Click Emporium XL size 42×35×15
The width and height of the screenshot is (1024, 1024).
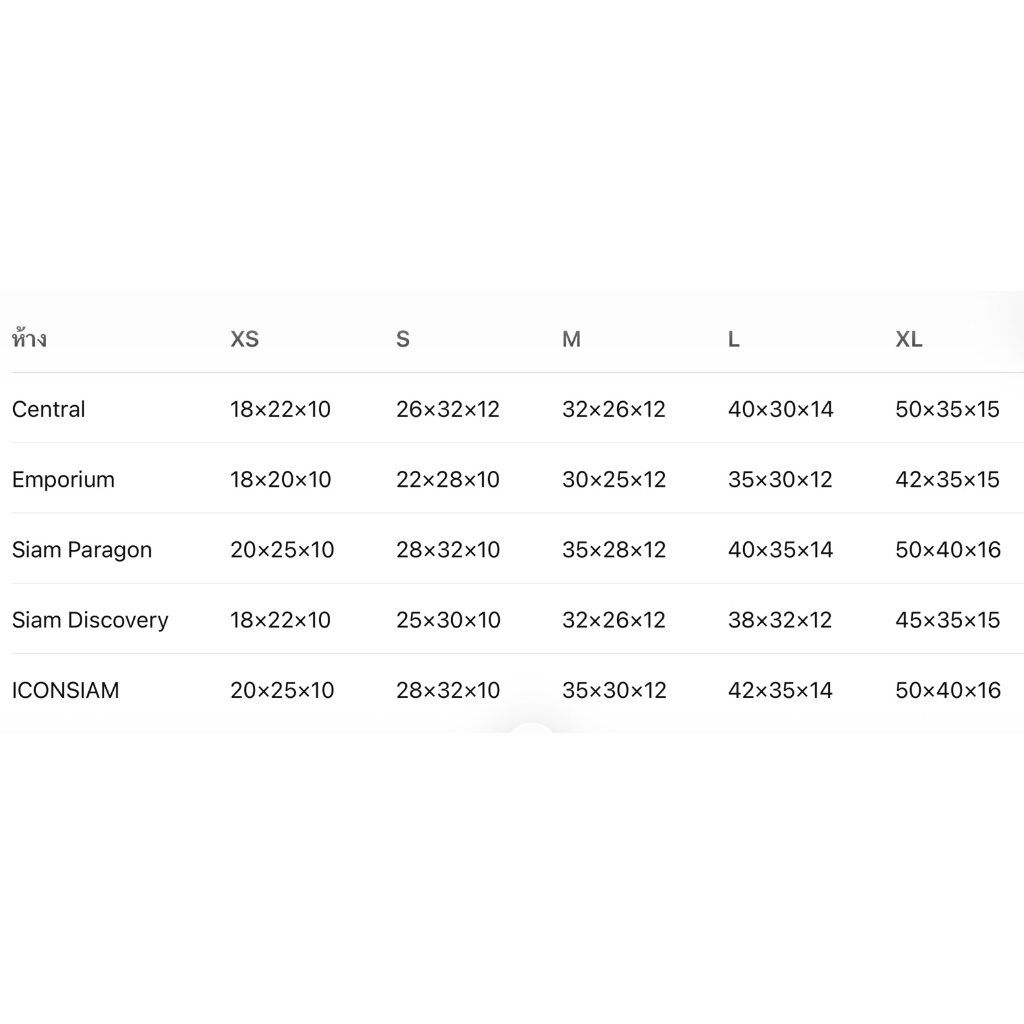[947, 480]
